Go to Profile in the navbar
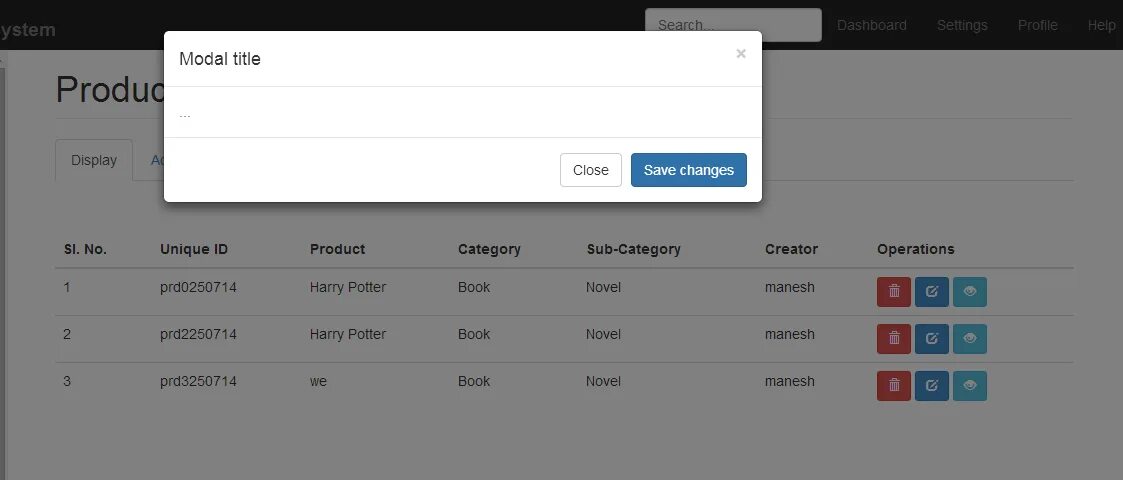 pyautogui.click(x=1037, y=25)
